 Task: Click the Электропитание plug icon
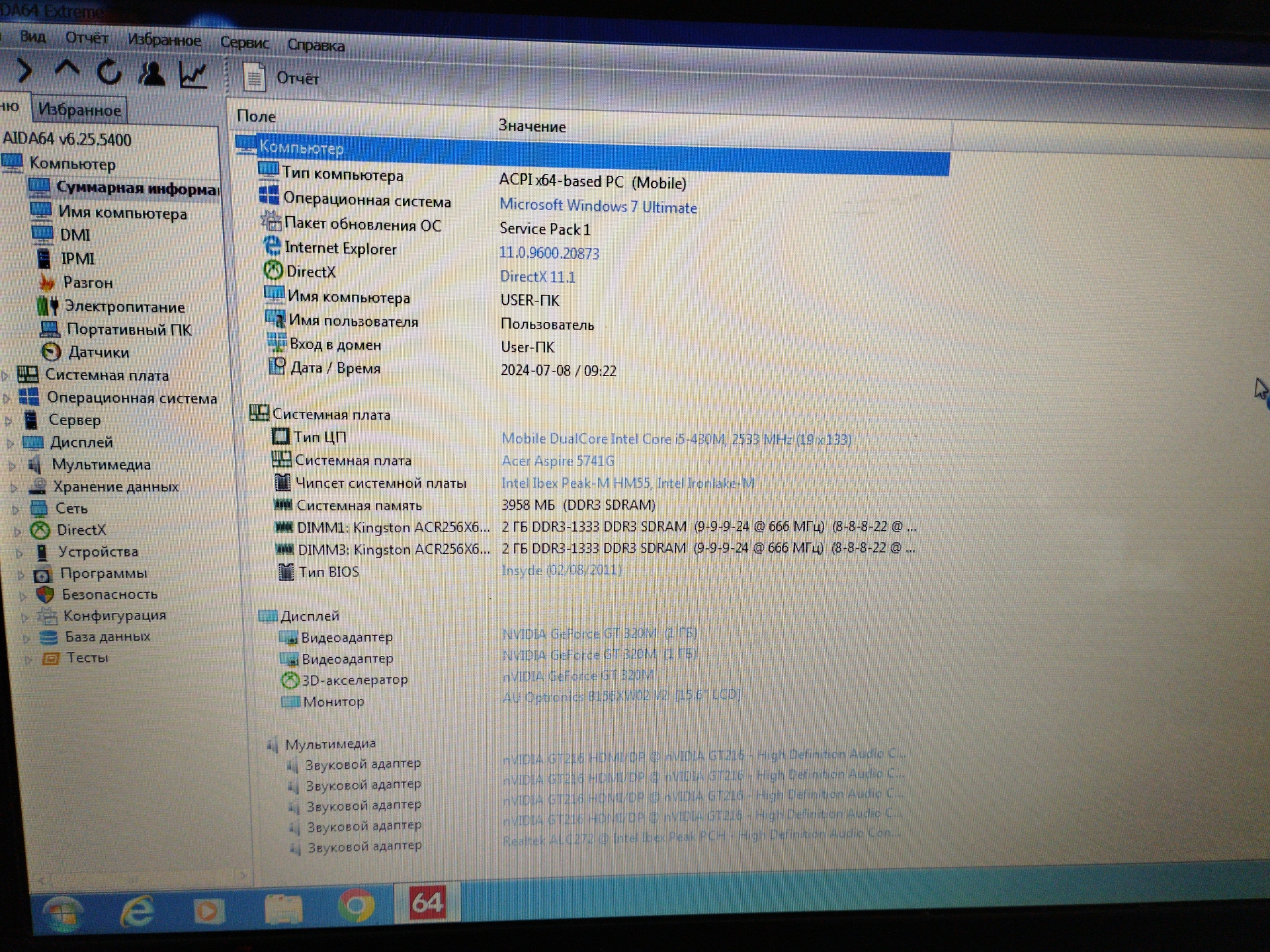coord(48,306)
